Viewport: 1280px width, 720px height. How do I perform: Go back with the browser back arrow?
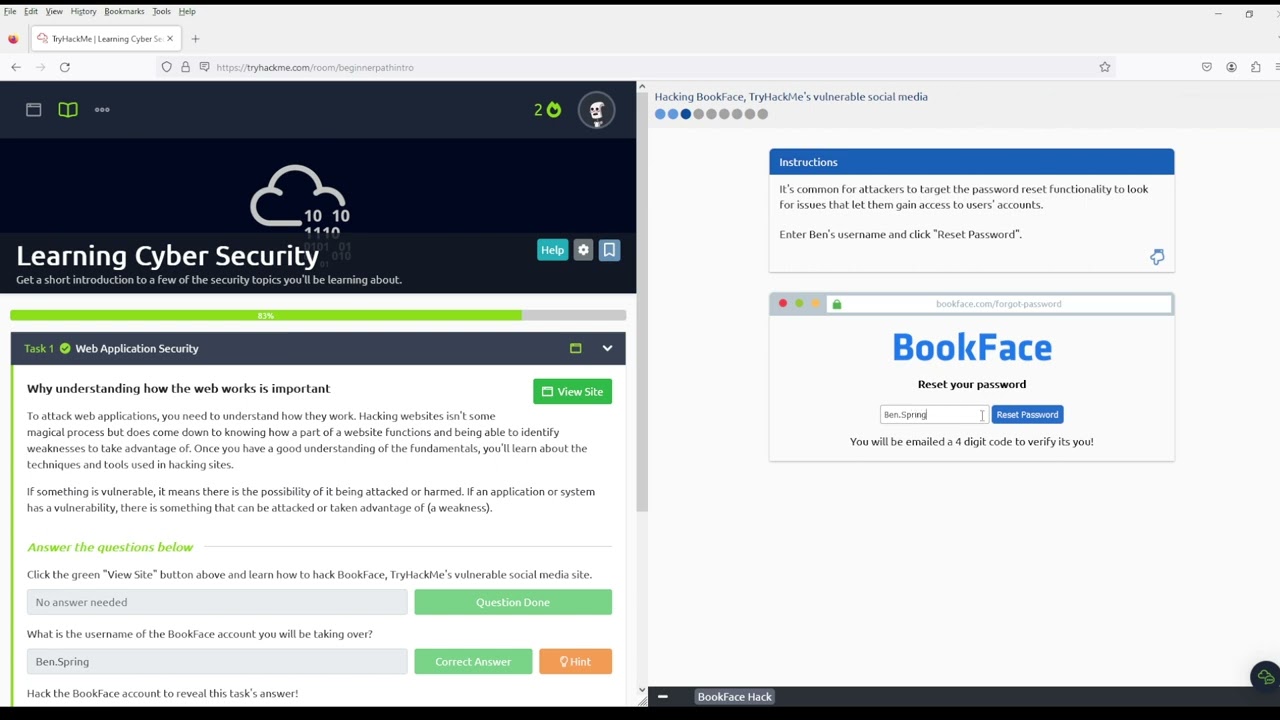click(x=16, y=67)
